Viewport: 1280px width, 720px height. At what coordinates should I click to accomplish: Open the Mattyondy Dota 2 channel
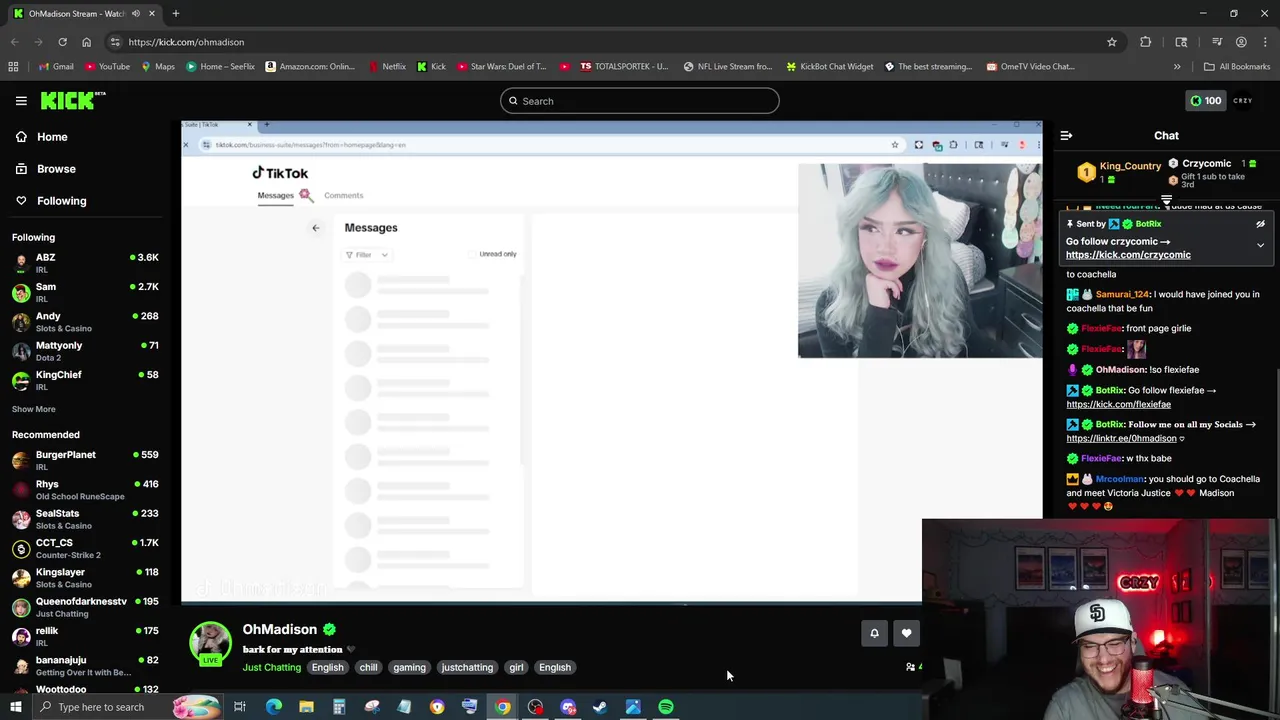pos(85,351)
